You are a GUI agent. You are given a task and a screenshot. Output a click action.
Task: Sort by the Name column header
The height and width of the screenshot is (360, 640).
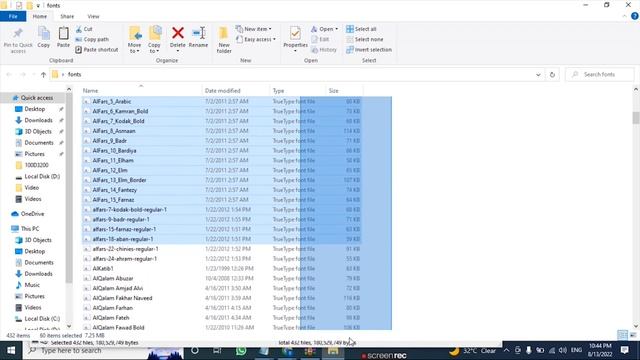pyautogui.click(x=141, y=91)
